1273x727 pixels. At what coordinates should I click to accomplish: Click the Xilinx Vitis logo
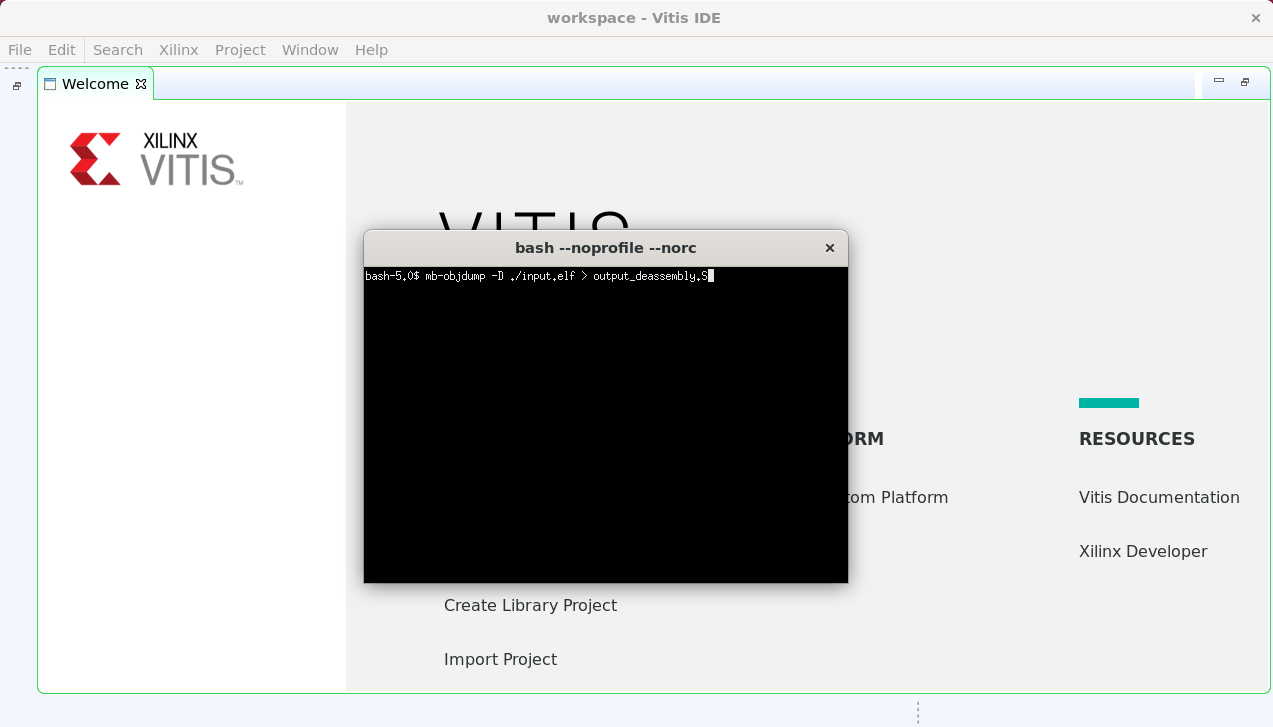point(155,157)
